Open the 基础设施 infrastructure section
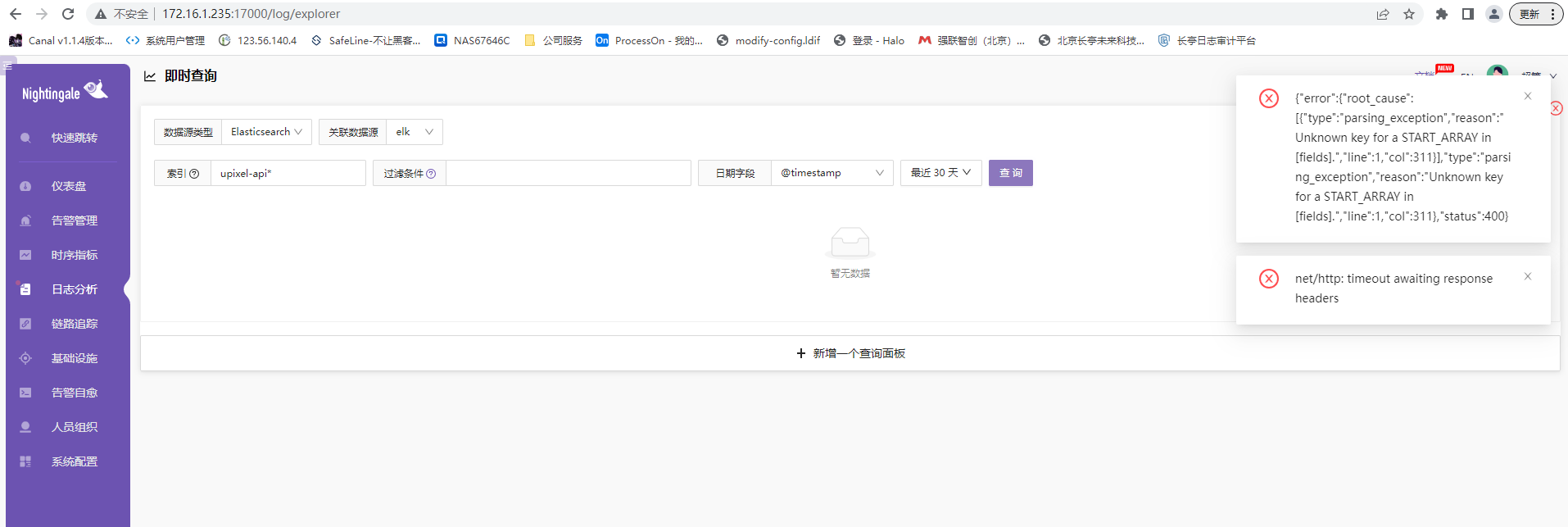 click(x=68, y=358)
